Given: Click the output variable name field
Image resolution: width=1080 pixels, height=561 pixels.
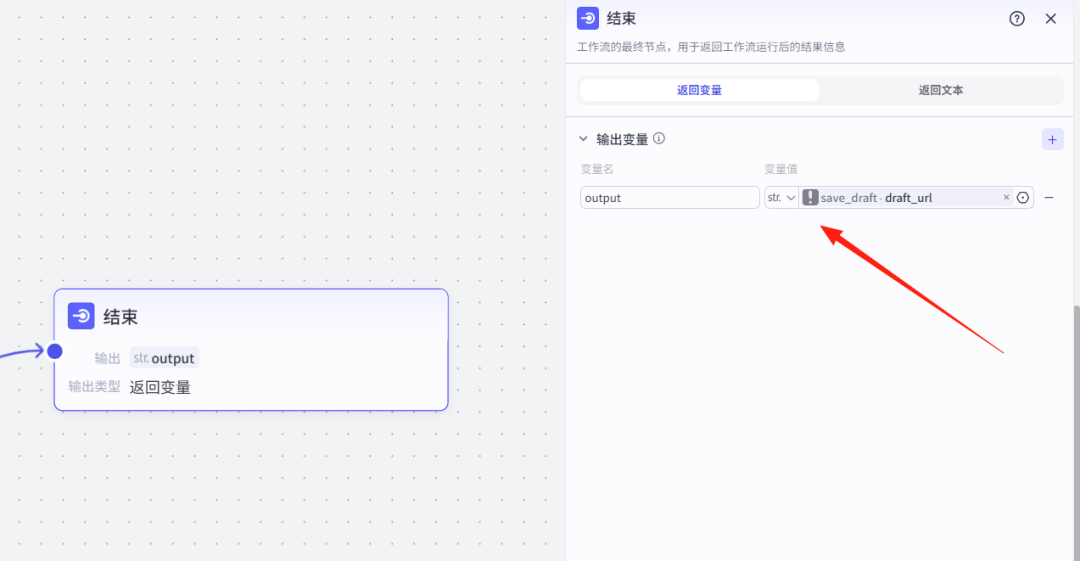Looking at the screenshot, I should tap(669, 198).
